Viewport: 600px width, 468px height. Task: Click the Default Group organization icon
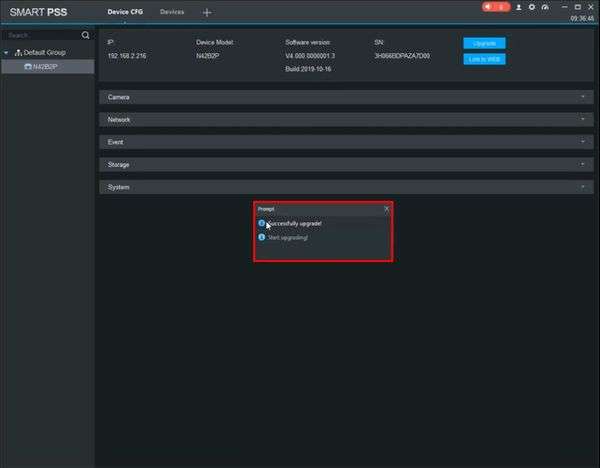click(18, 52)
